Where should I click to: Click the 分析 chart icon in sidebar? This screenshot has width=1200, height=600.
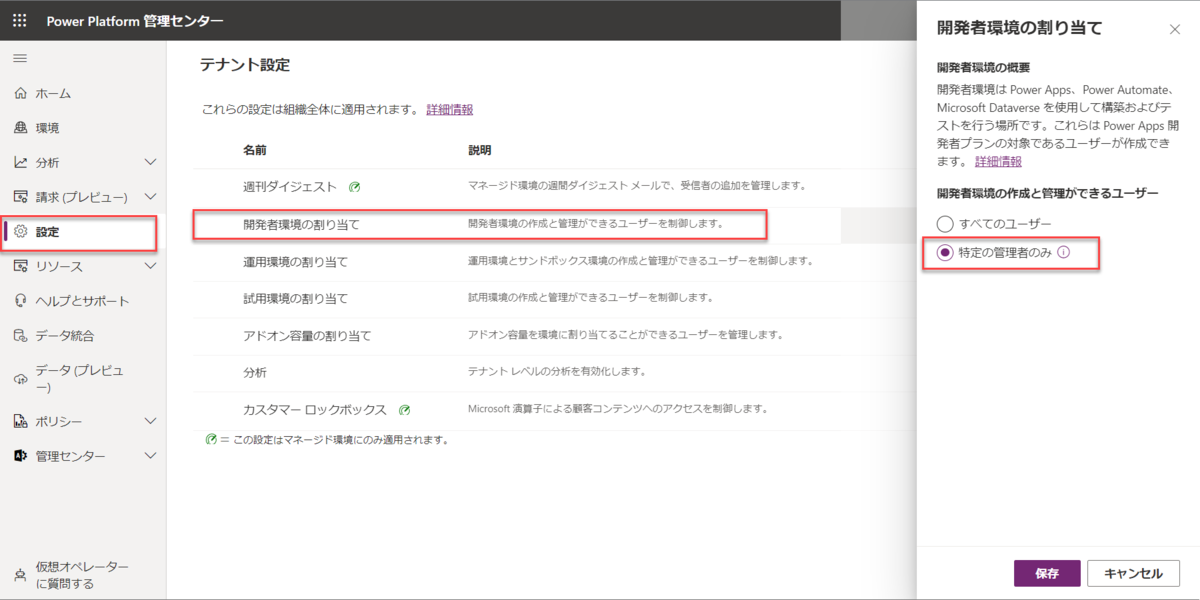click(x=20, y=162)
